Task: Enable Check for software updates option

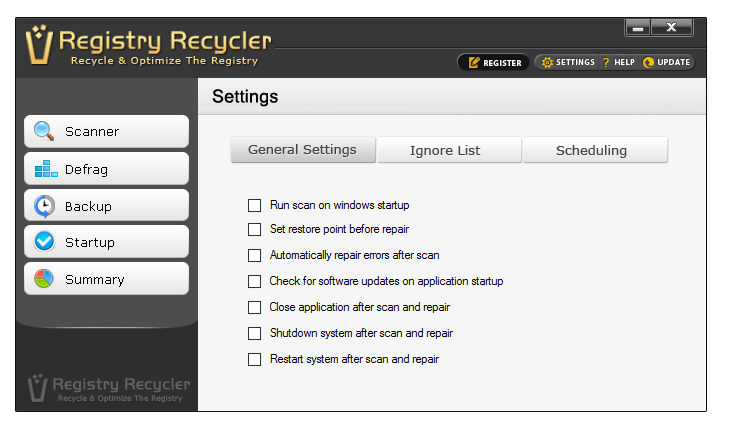Action: 255,281
